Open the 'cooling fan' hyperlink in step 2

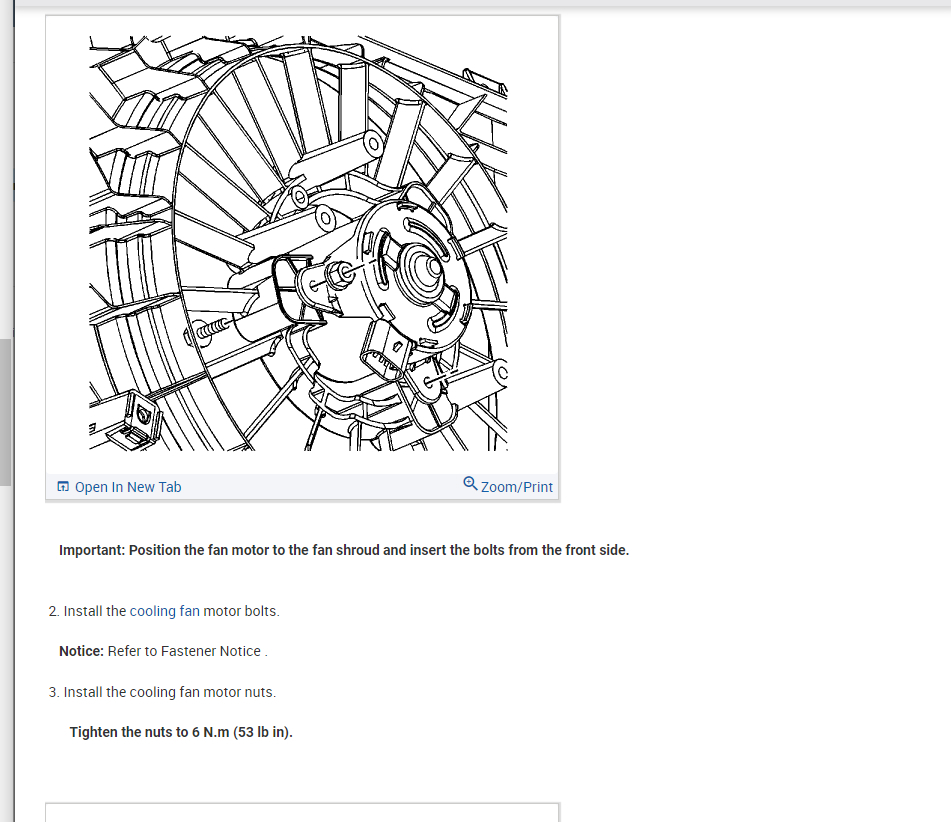(x=164, y=611)
